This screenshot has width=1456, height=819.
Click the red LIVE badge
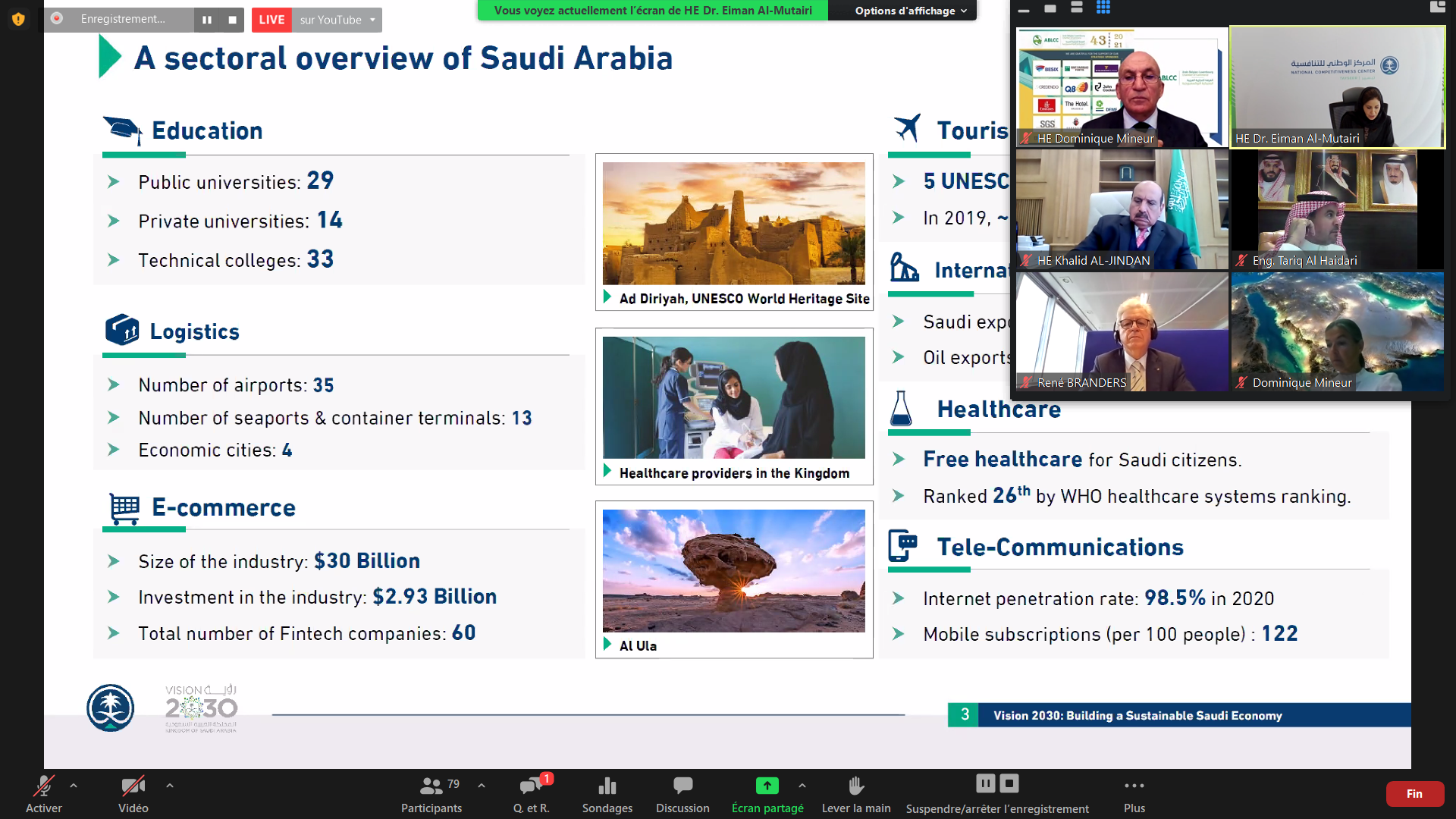[271, 20]
